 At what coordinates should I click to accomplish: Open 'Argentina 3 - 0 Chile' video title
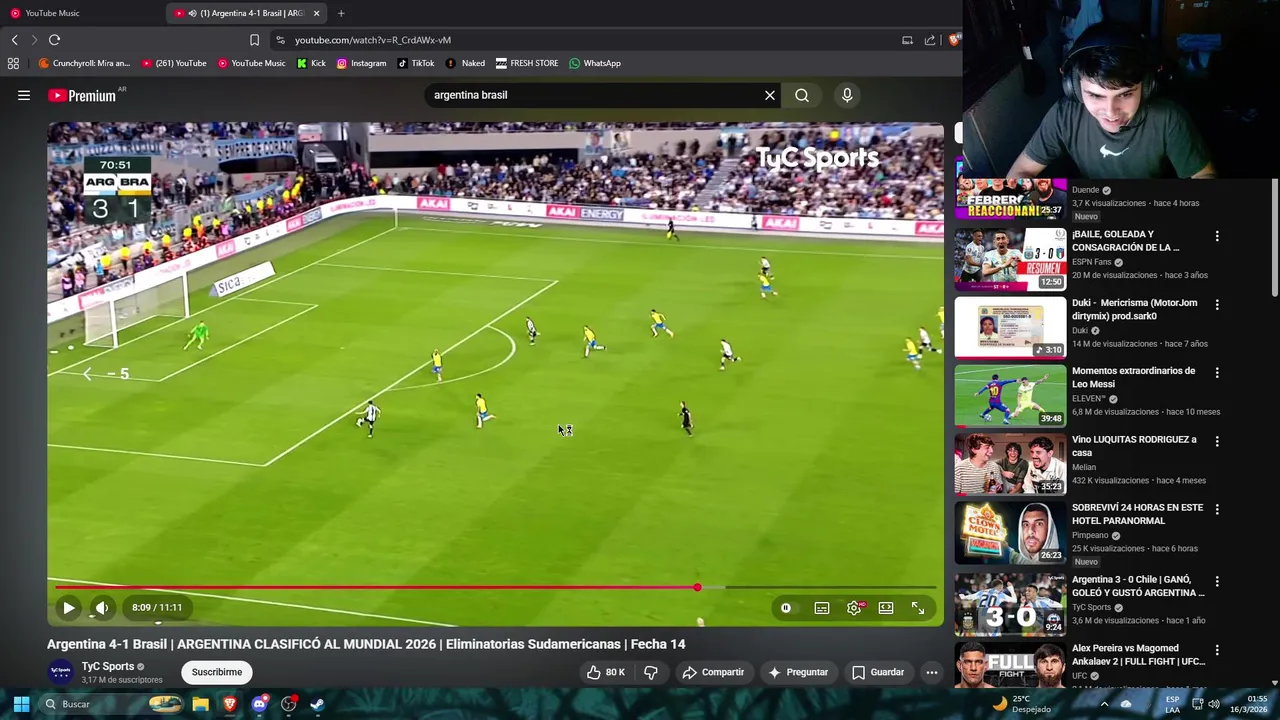click(x=1137, y=586)
